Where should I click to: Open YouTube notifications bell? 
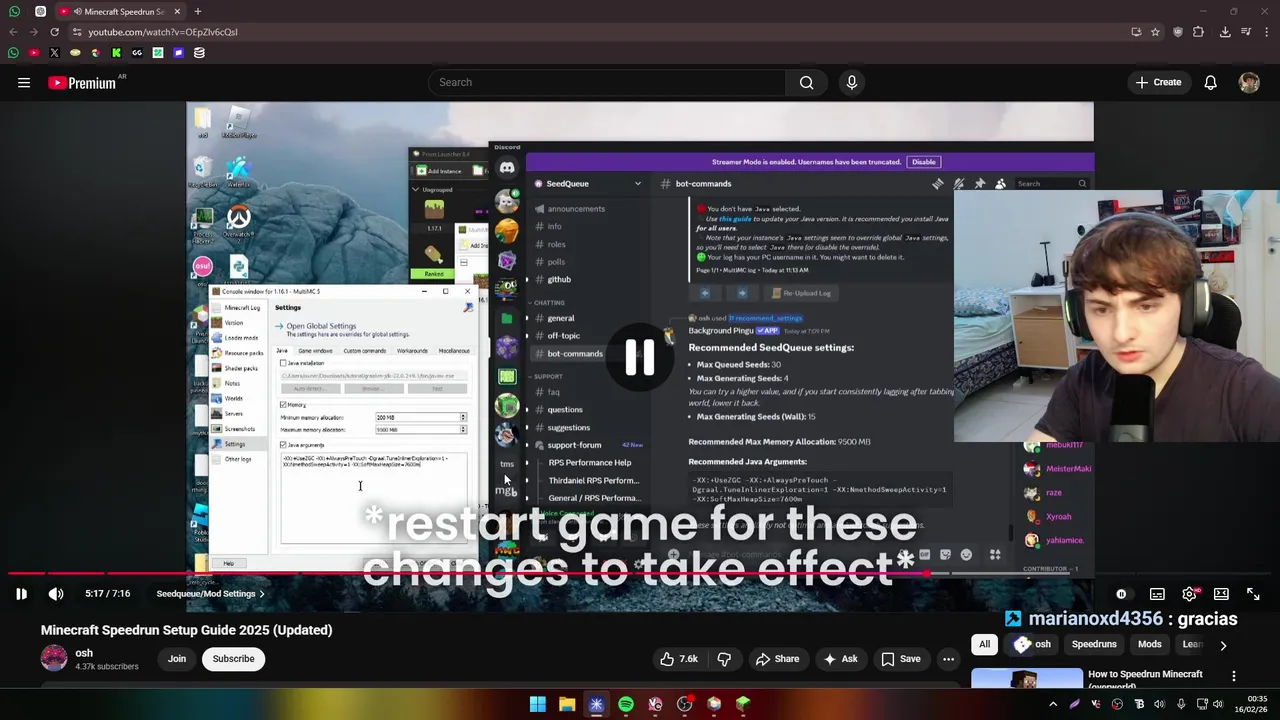click(x=1210, y=82)
